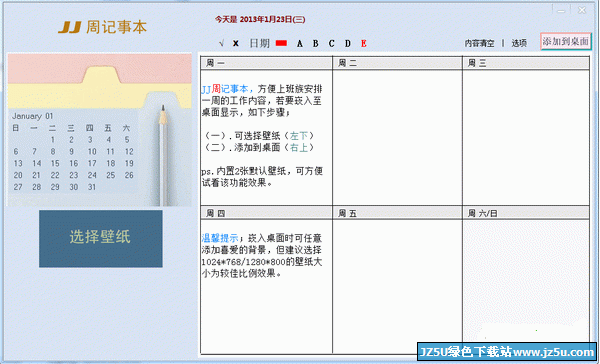Image resolution: width=600 pixels, height=364 pixels.
Task: Insert date with the 日期 button
Action: tap(259, 43)
